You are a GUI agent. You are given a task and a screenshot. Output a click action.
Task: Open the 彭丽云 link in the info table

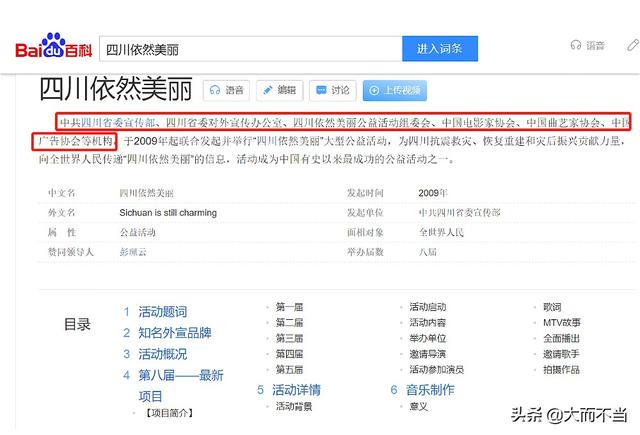pos(133,252)
